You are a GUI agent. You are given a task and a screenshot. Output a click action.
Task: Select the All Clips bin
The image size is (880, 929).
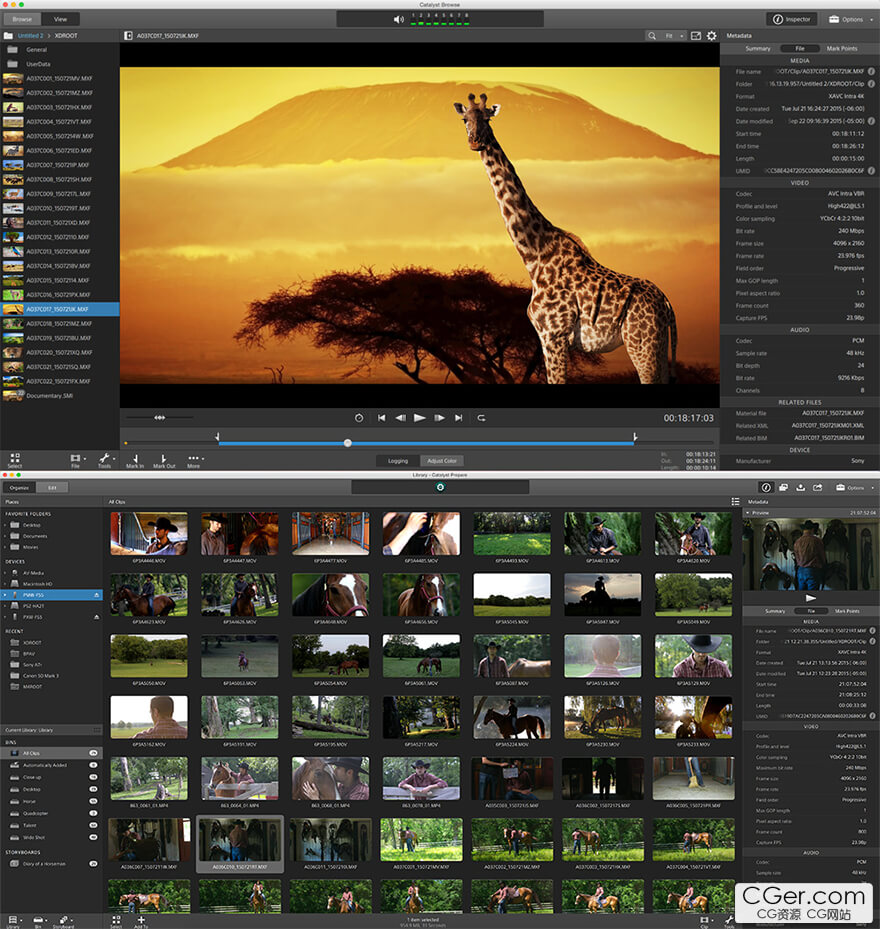[x=51, y=753]
